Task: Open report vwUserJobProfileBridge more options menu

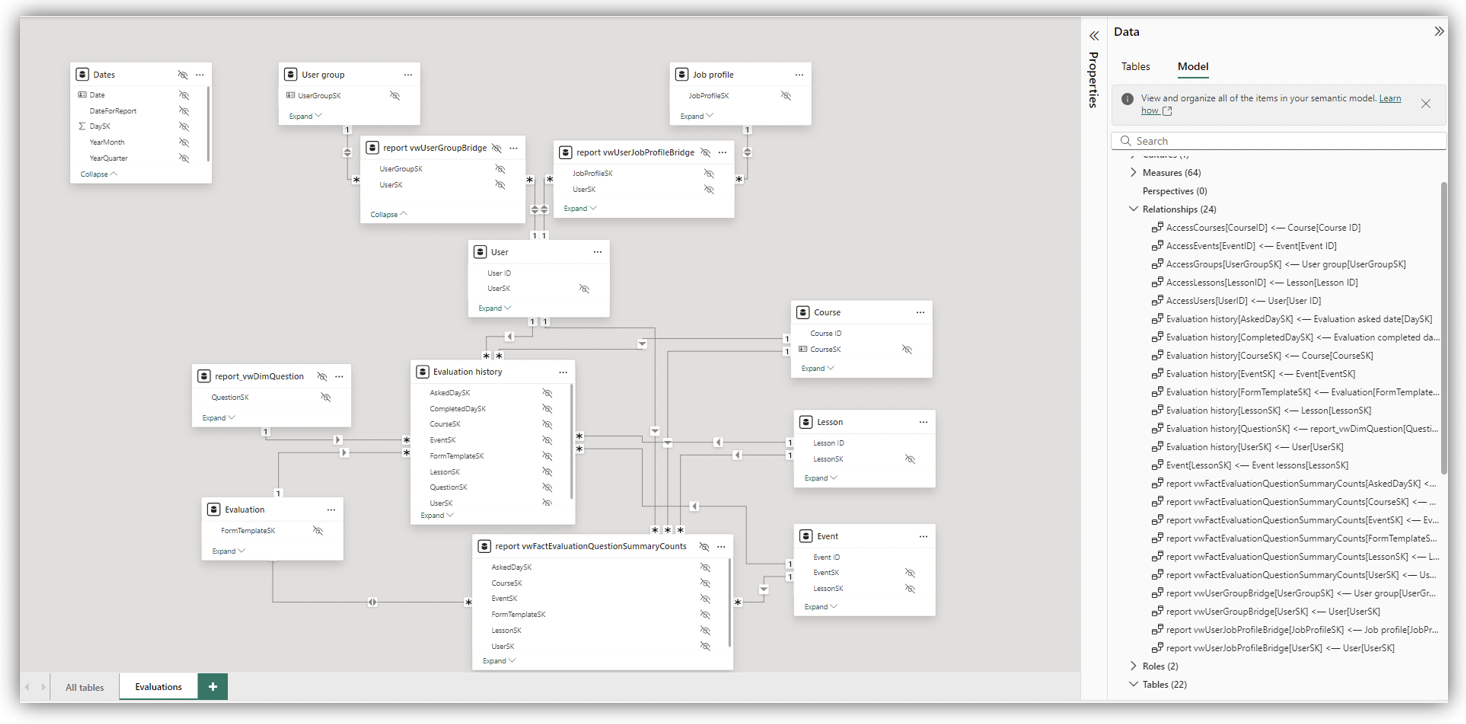Action: pyautogui.click(x=722, y=153)
